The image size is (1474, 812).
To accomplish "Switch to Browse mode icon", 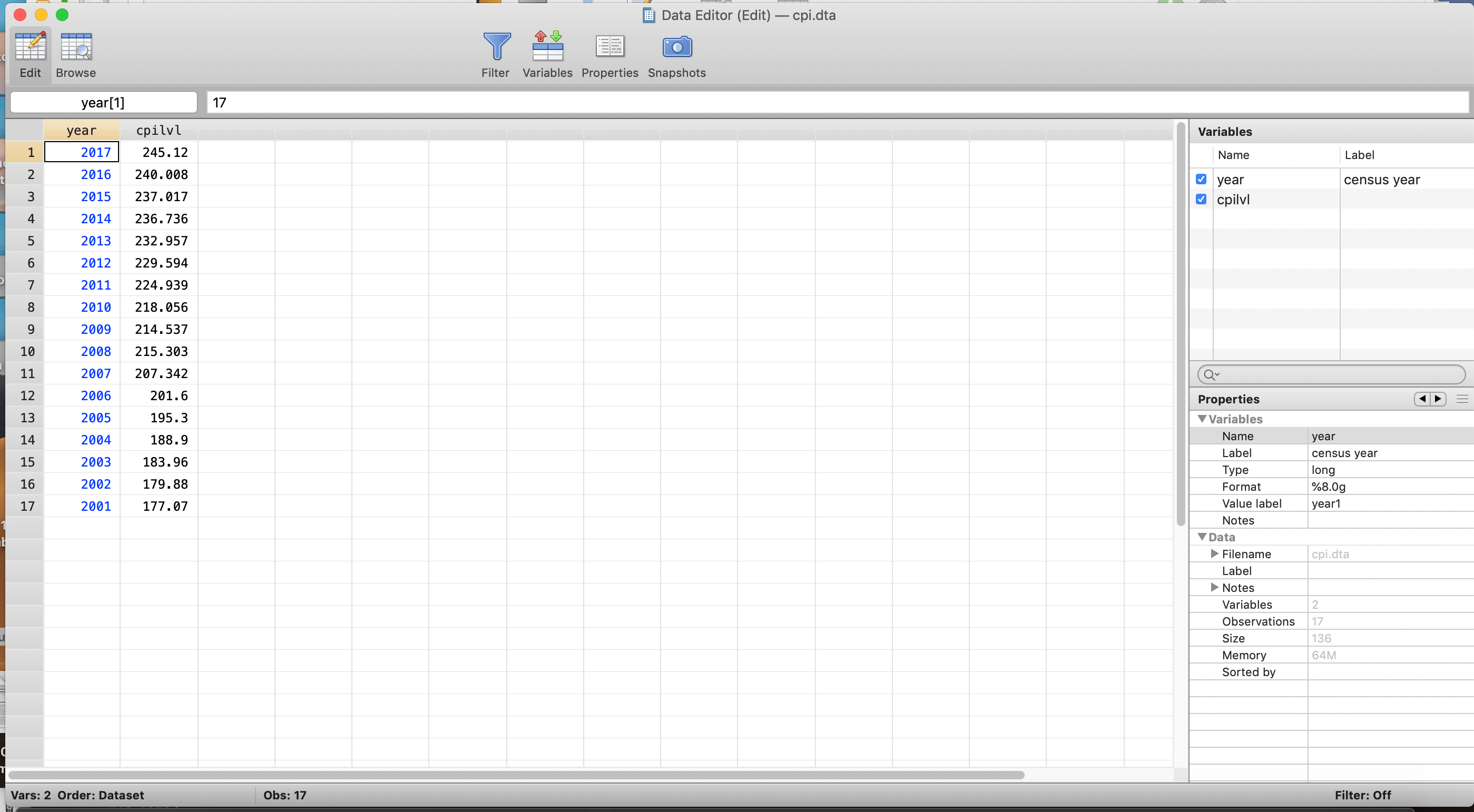I will pos(75,47).
